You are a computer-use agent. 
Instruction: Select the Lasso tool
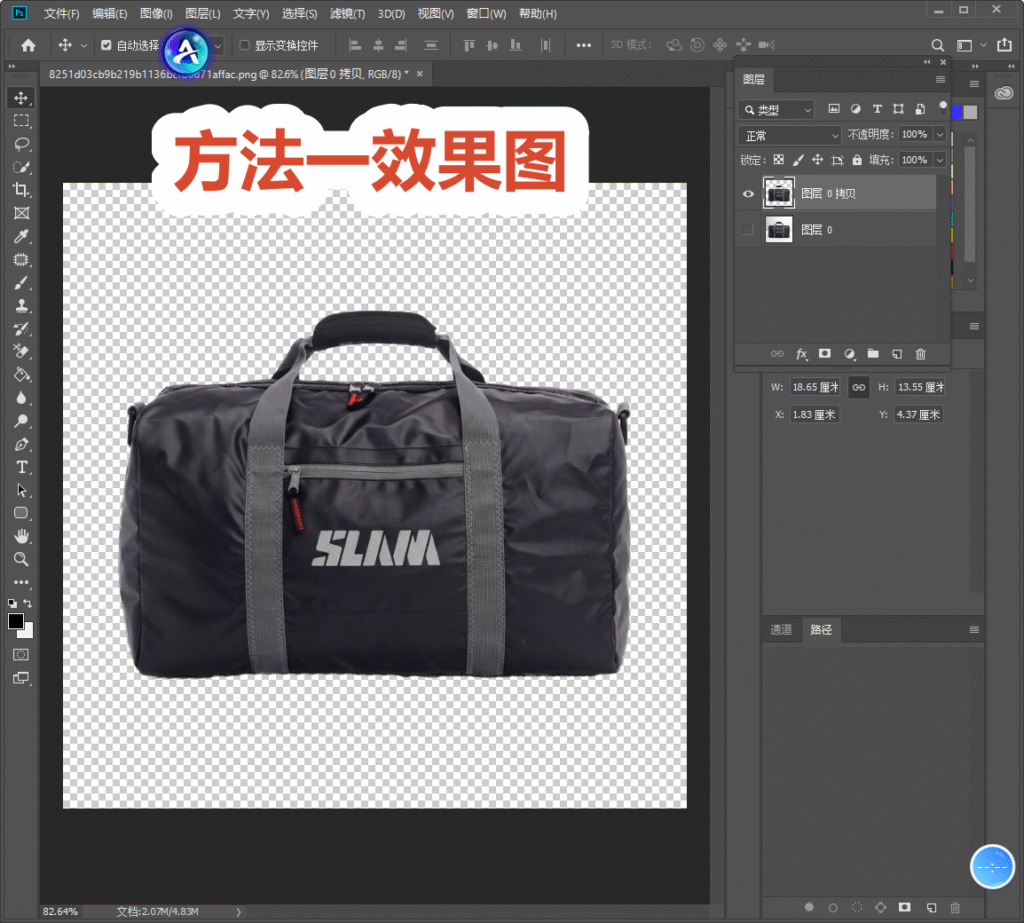pos(21,144)
